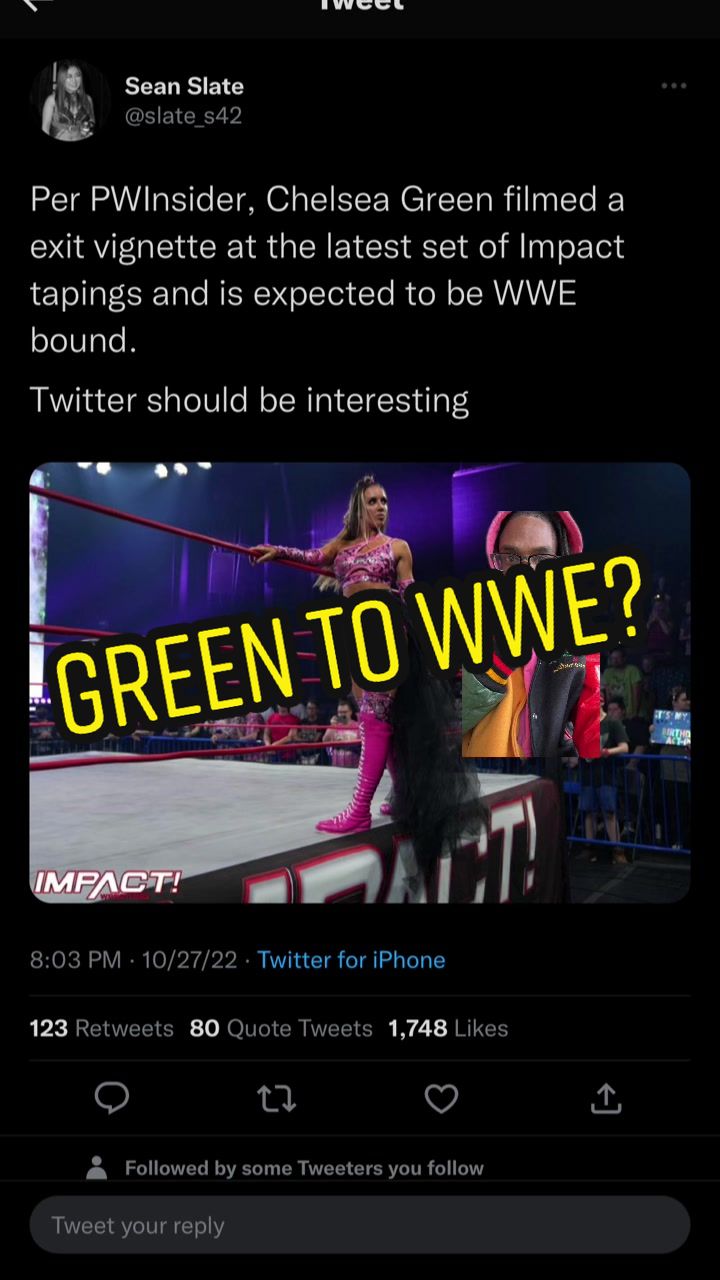Tap the back arrow icon
The height and width of the screenshot is (1280, 720).
pyautogui.click(x=36, y=5)
